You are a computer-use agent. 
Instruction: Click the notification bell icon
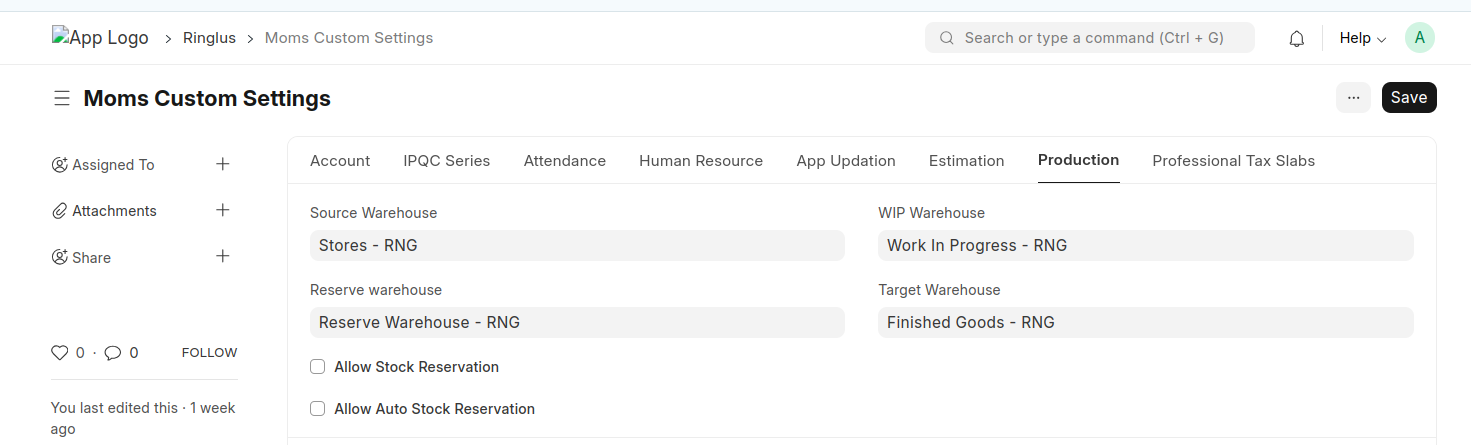1297,39
